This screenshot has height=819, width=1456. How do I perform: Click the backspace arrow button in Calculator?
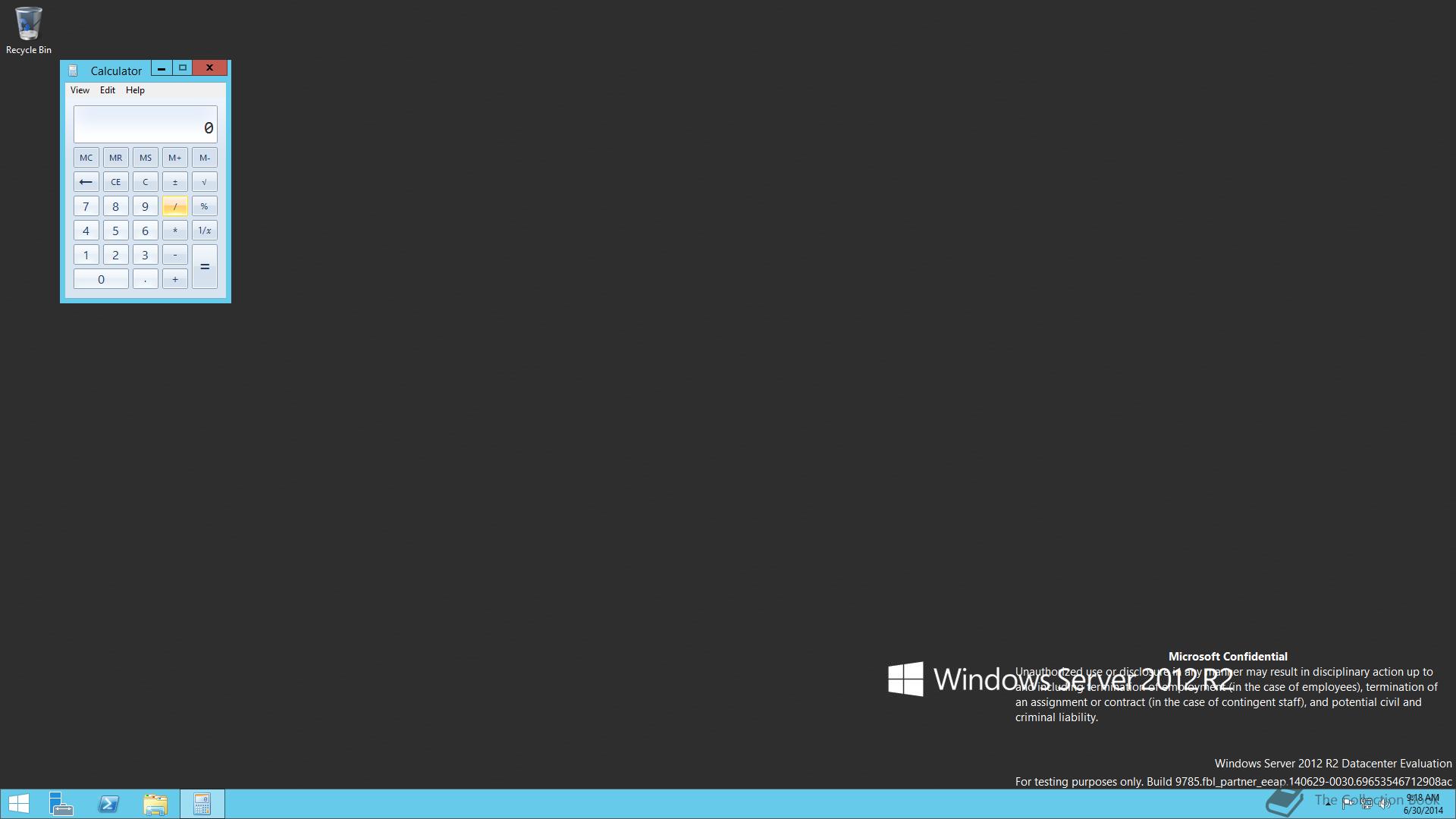[86, 182]
